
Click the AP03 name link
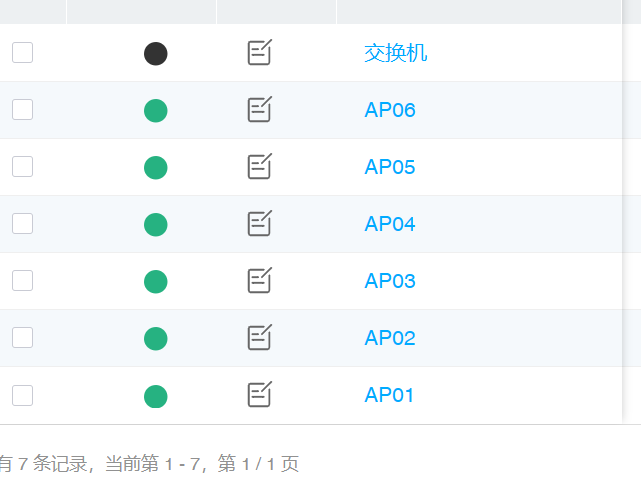click(390, 281)
